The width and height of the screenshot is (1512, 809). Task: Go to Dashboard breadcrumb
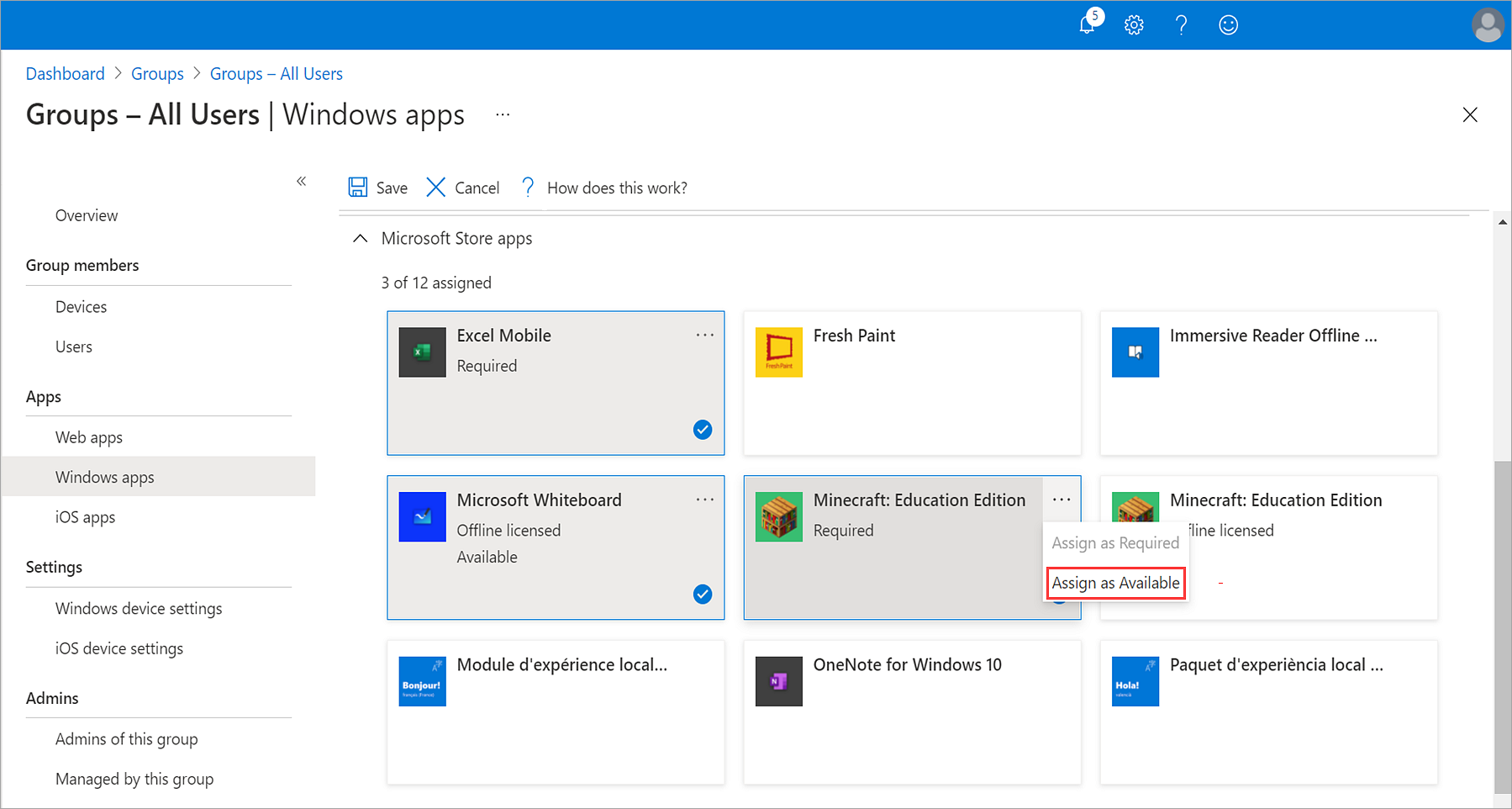[66, 73]
